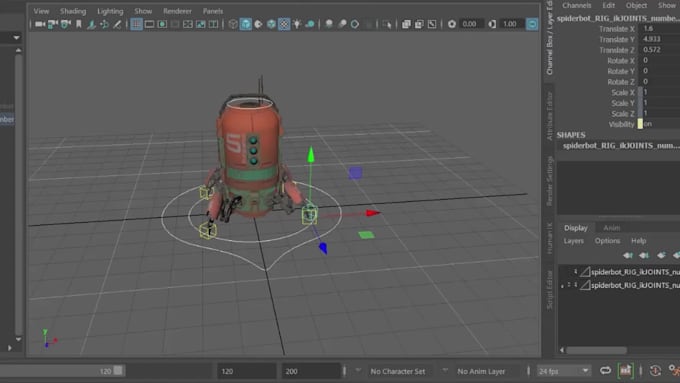This screenshot has height=383, width=680.
Task: Toggle the viewport Grid display button
Action: (136, 24)
